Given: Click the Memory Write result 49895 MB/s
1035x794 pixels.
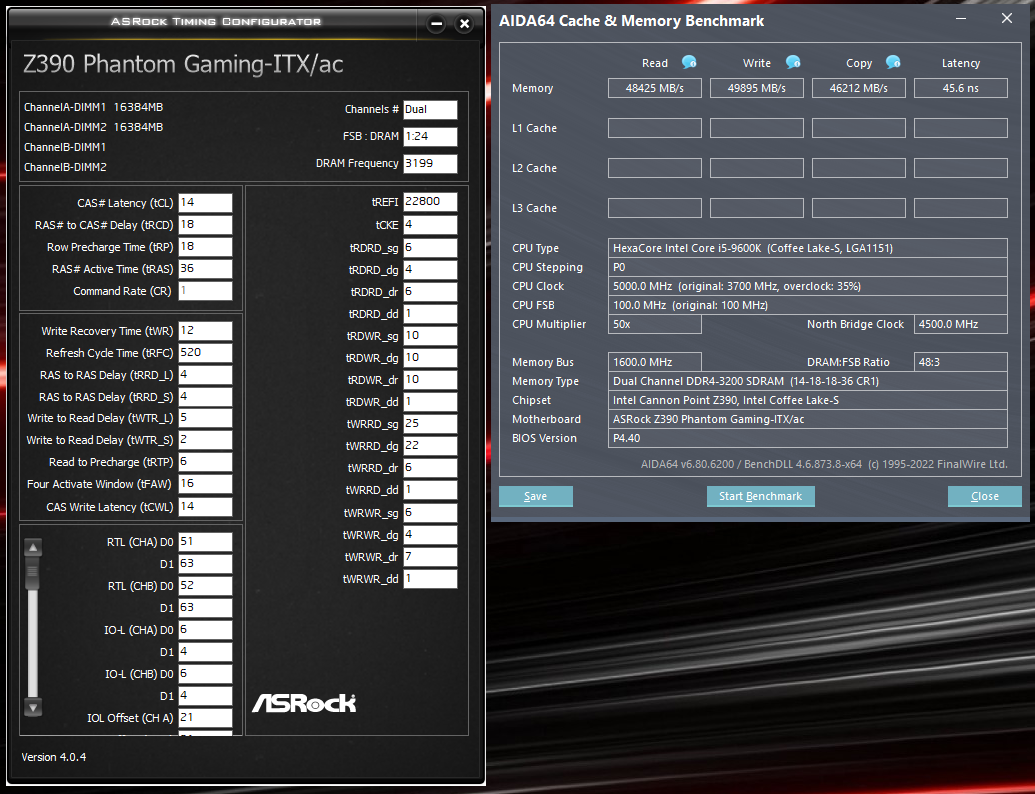Looking at the screenshot, I should [x=756, y=88].
